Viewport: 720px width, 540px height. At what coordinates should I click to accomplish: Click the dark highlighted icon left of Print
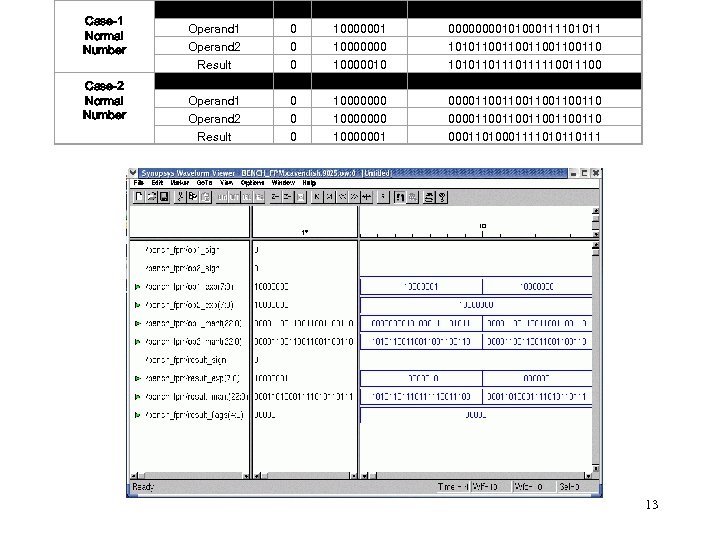pyautogui.click(x=399, y=197)
